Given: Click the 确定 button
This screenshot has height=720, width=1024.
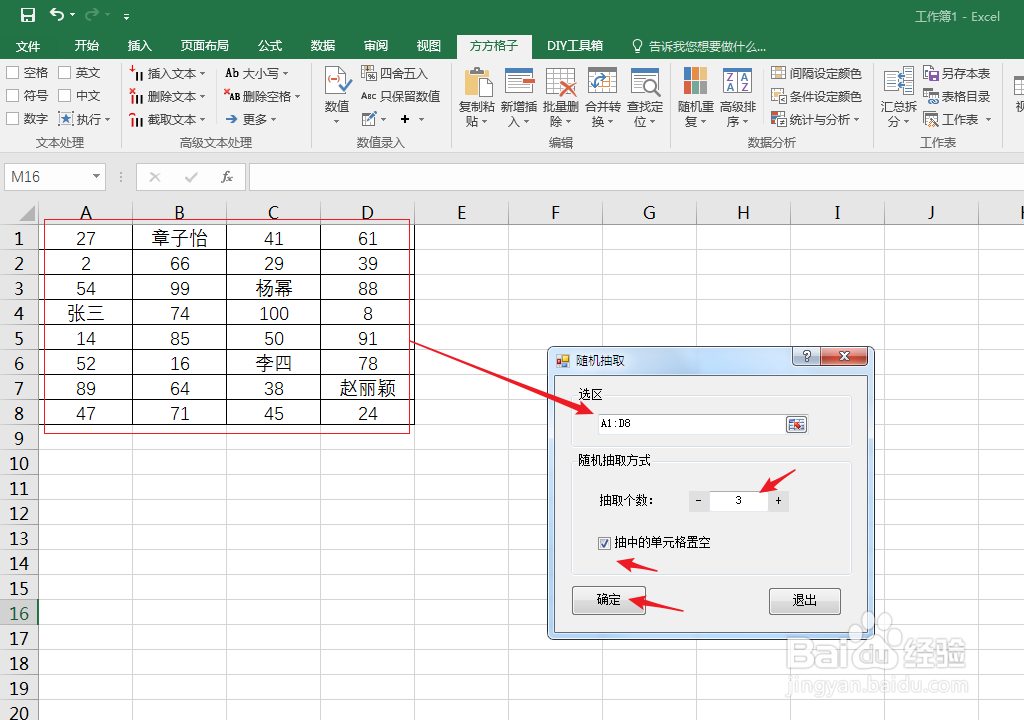Looking at the screenshot, I should click(x=609, y=600).
